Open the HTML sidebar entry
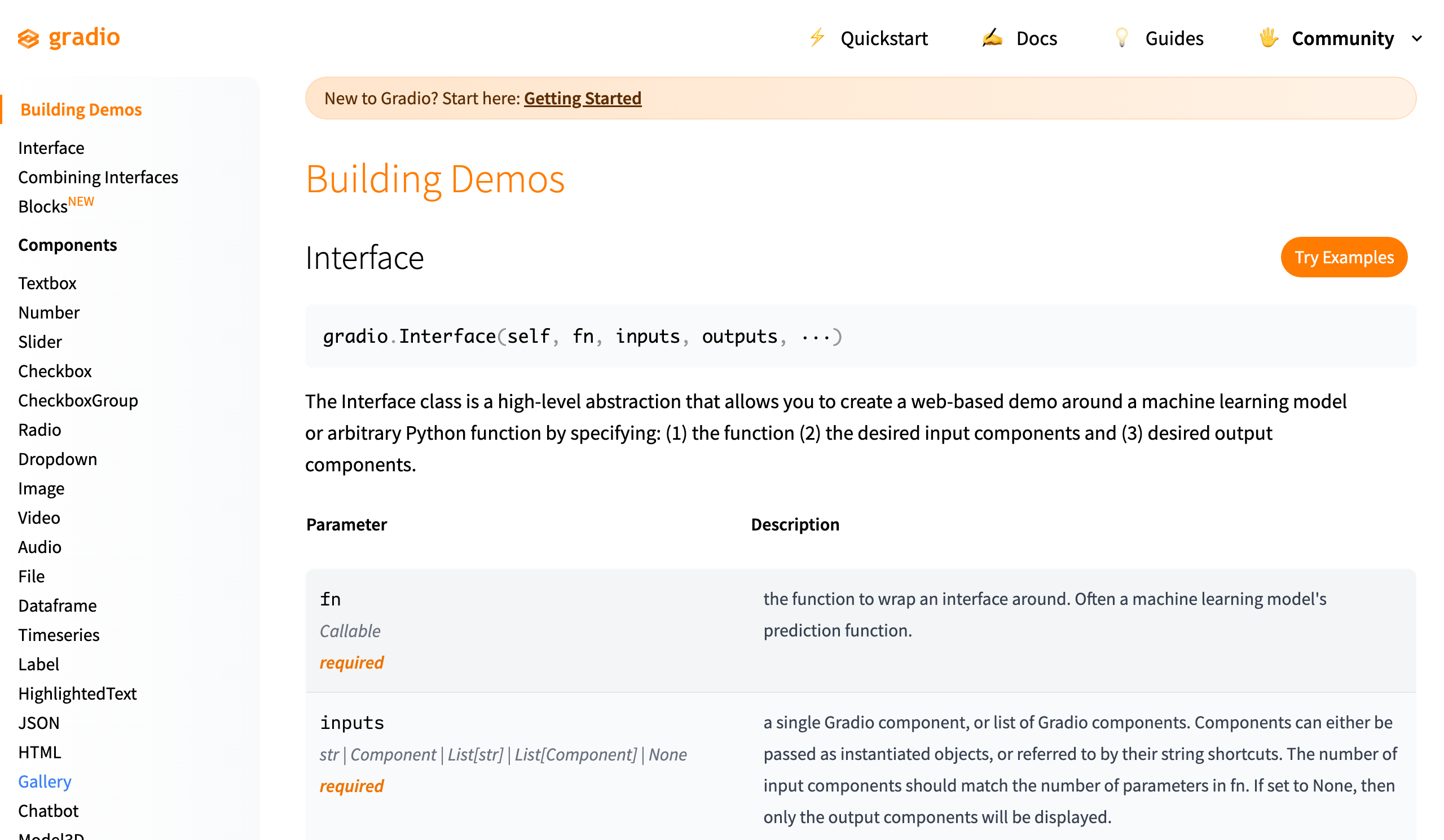This screenshot has width=1444, height=840. [39, 752]
